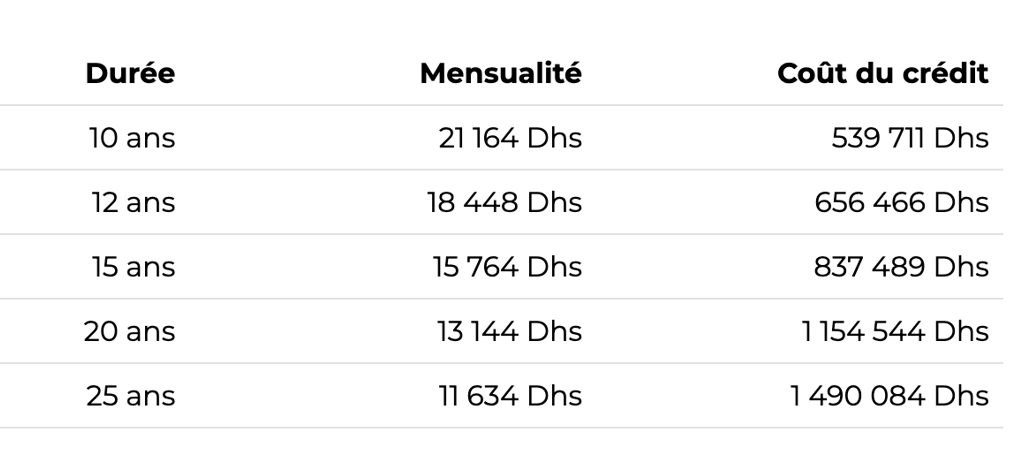Select the 20 ans duration cell
This screenshot has height=470, width=1024.
click(129, 332)
